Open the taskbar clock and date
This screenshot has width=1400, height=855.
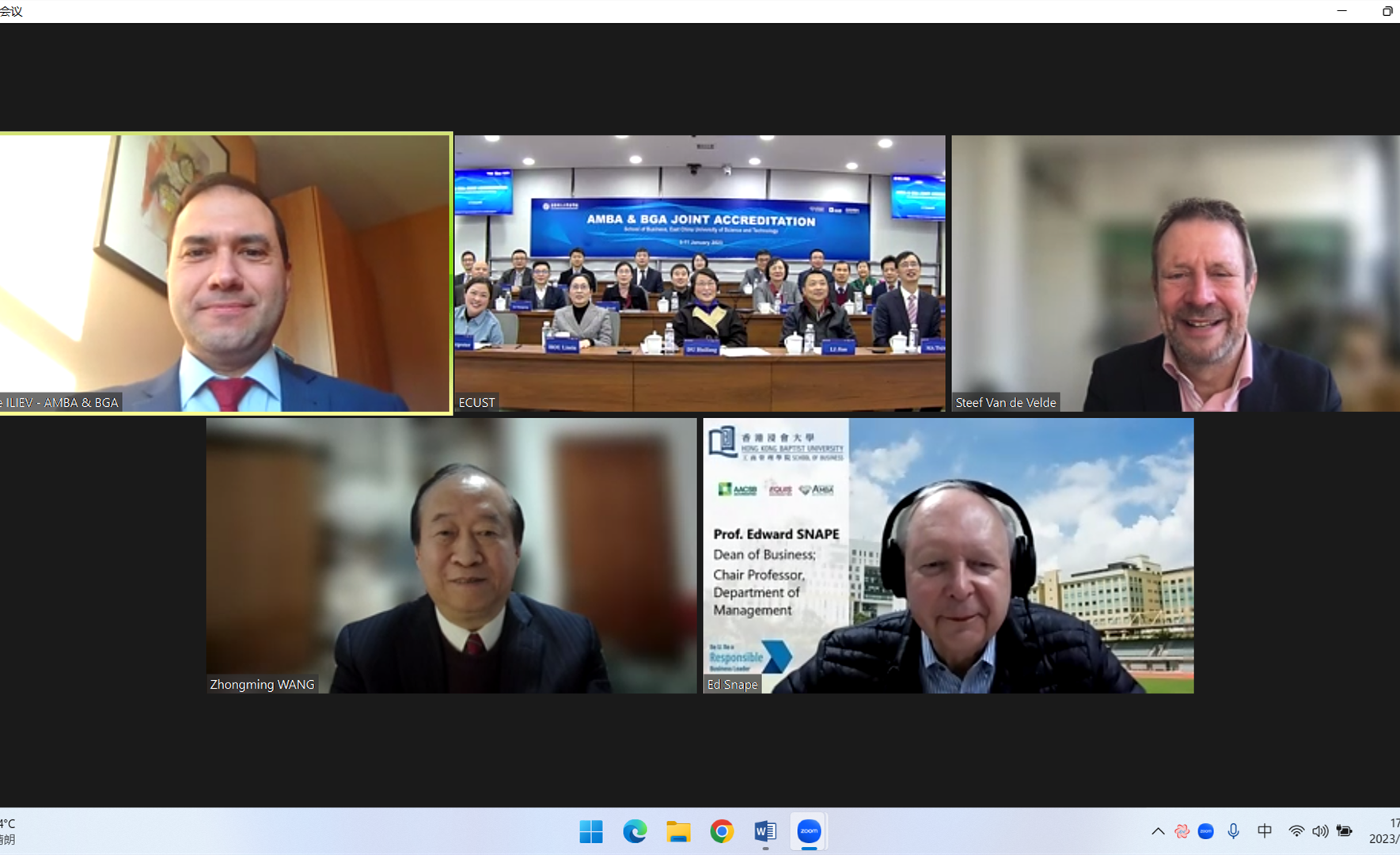point(1385,831)
